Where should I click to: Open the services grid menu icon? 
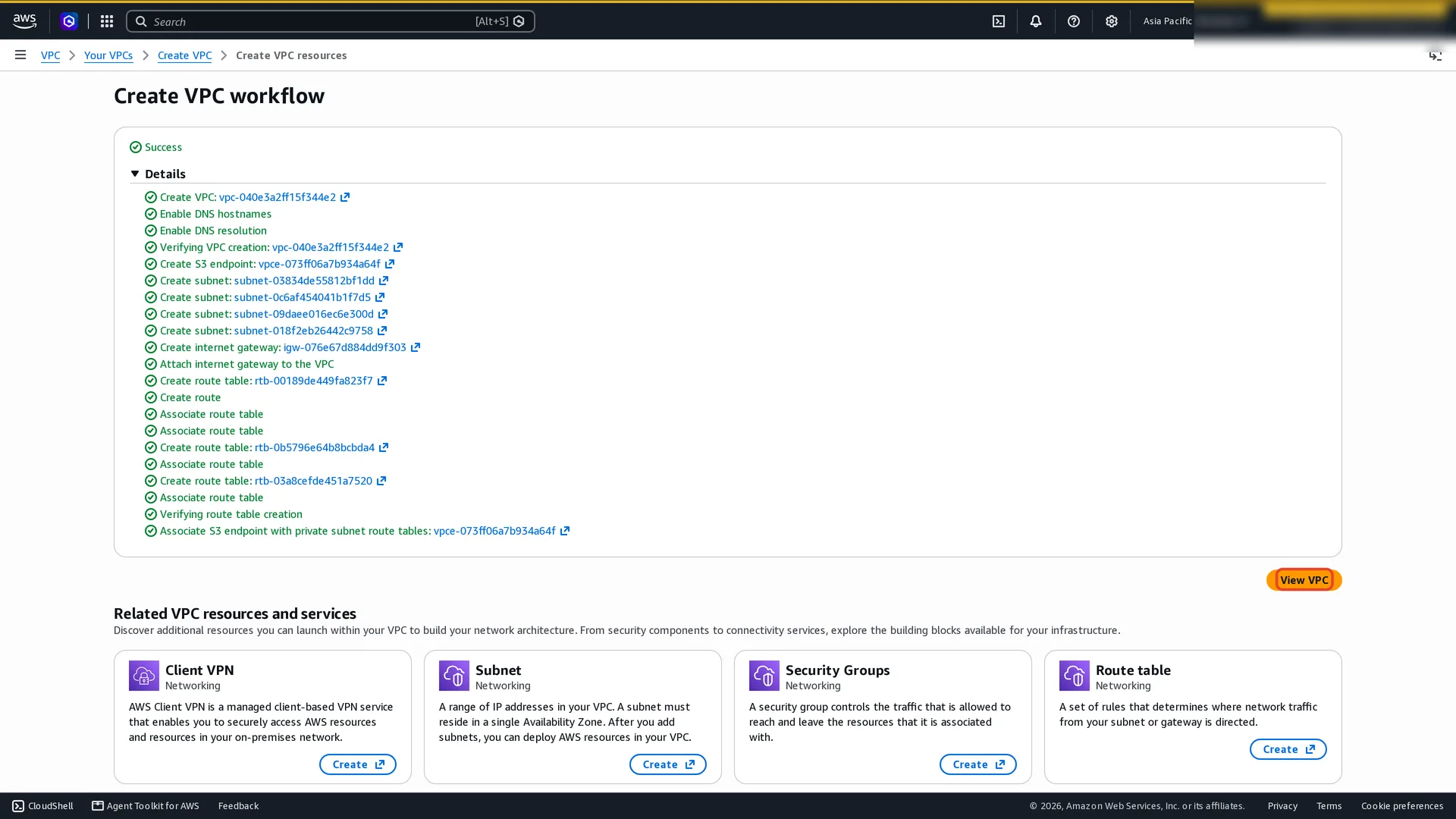point(107,21)
